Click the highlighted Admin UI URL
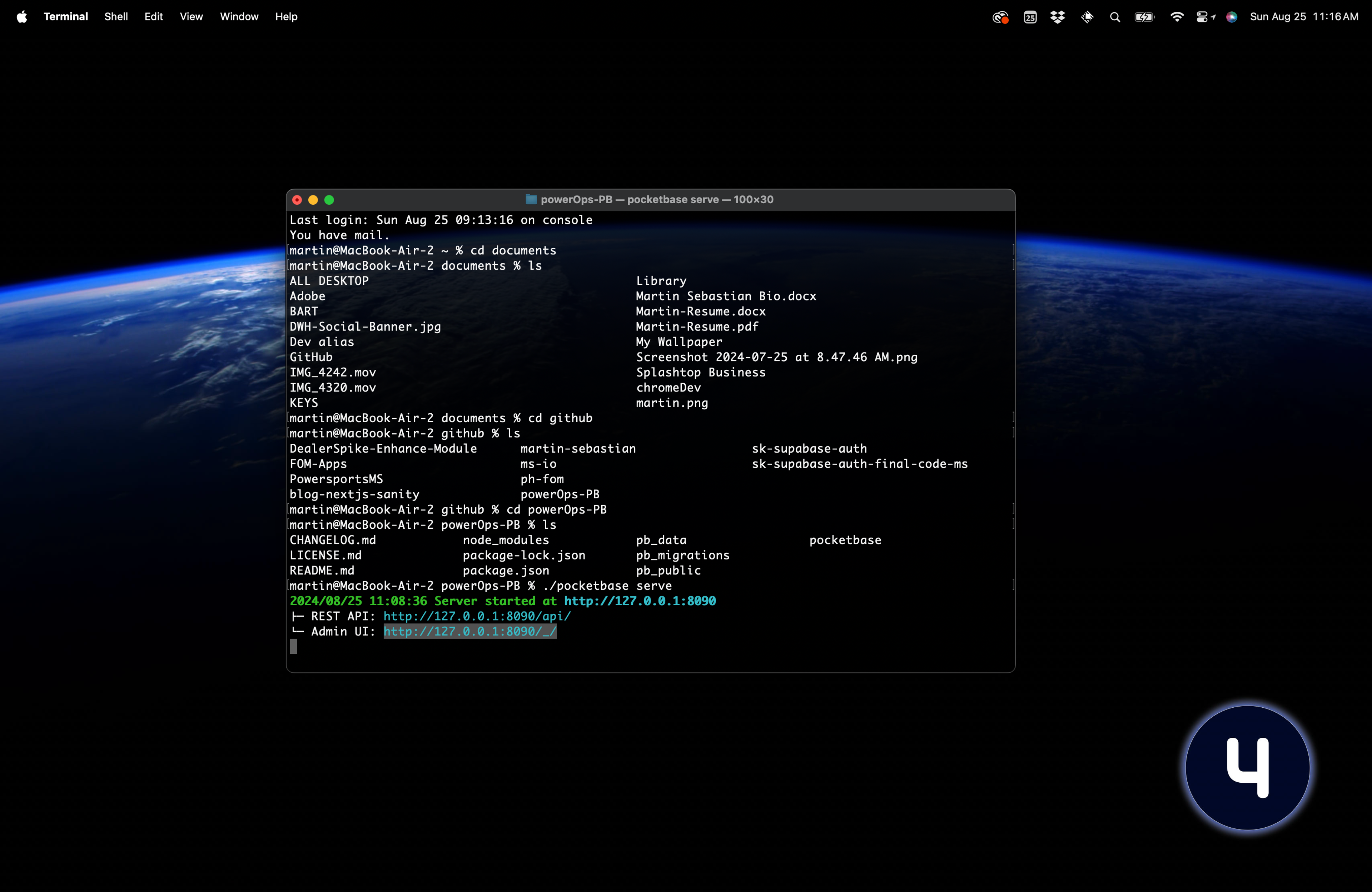Screen dimensions: 1372x892 tap(470, 632)
